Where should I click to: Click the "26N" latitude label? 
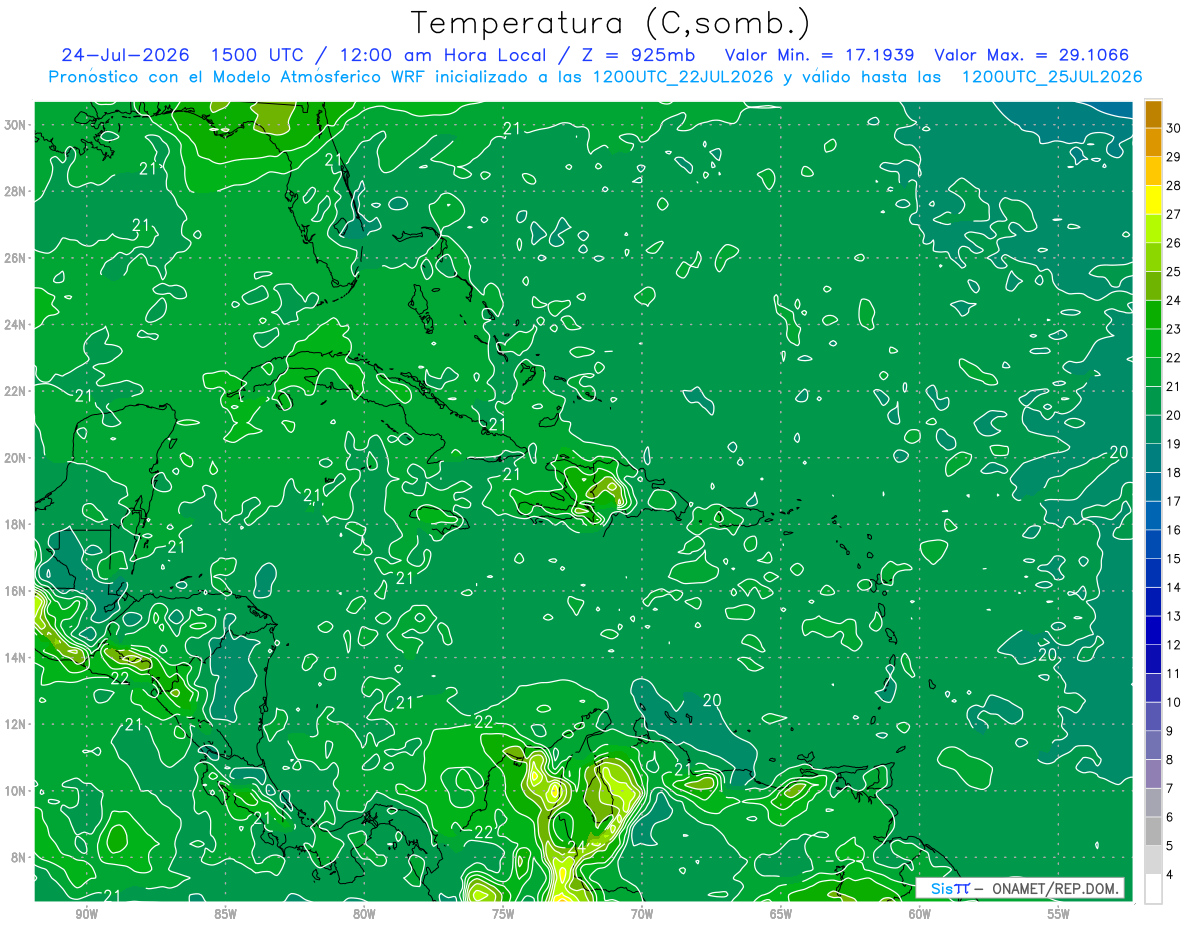click(x=15, y=258)
